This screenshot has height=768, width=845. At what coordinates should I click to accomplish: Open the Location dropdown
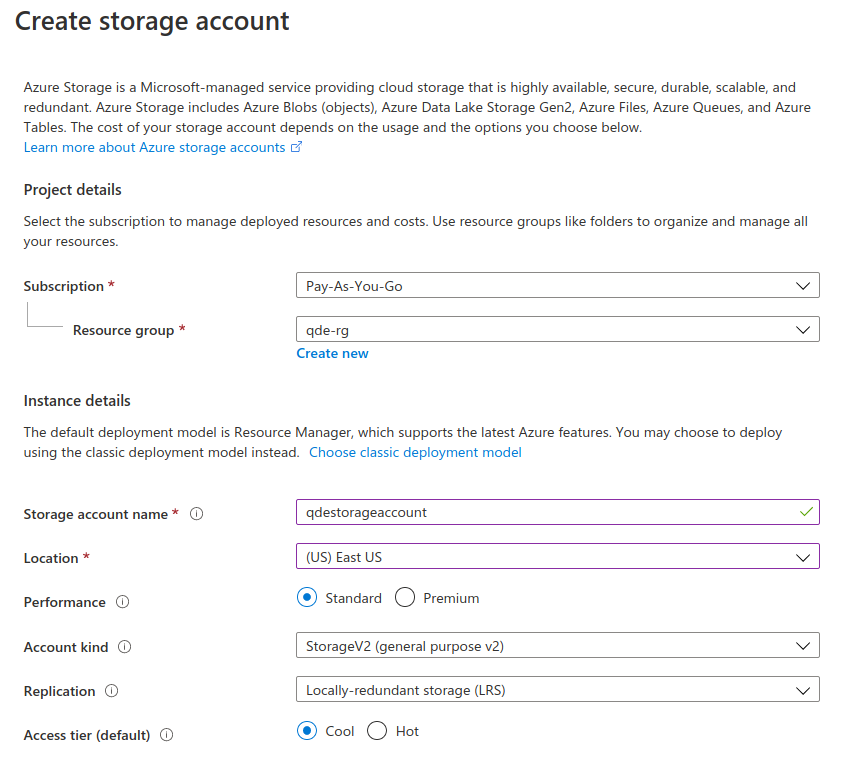[558, 556]
